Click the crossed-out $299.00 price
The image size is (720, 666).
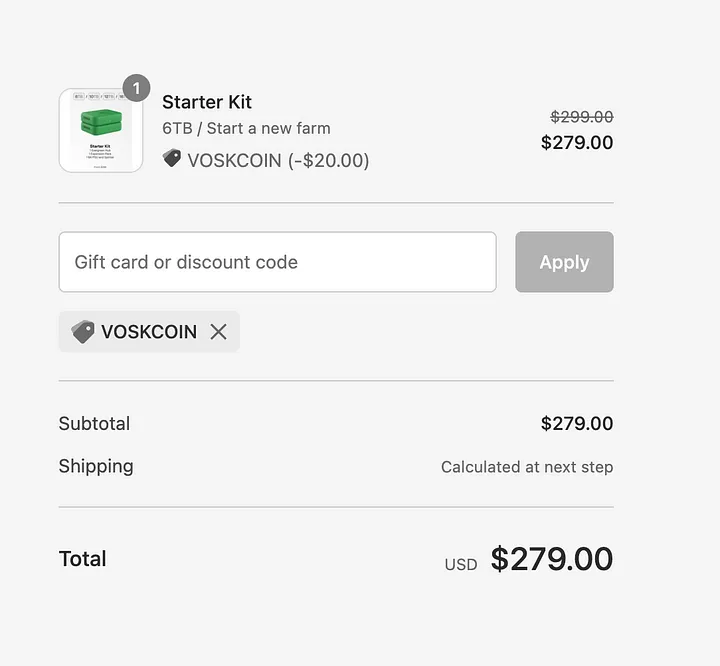(582, 117)
